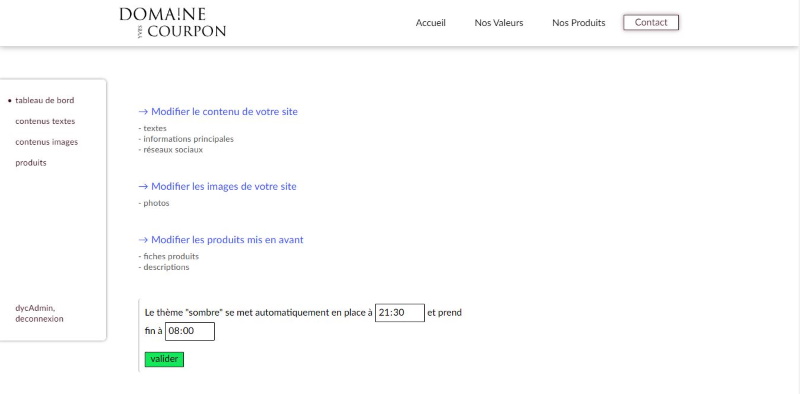
Task: Open produits in sidebar
Action: (31, 163)
